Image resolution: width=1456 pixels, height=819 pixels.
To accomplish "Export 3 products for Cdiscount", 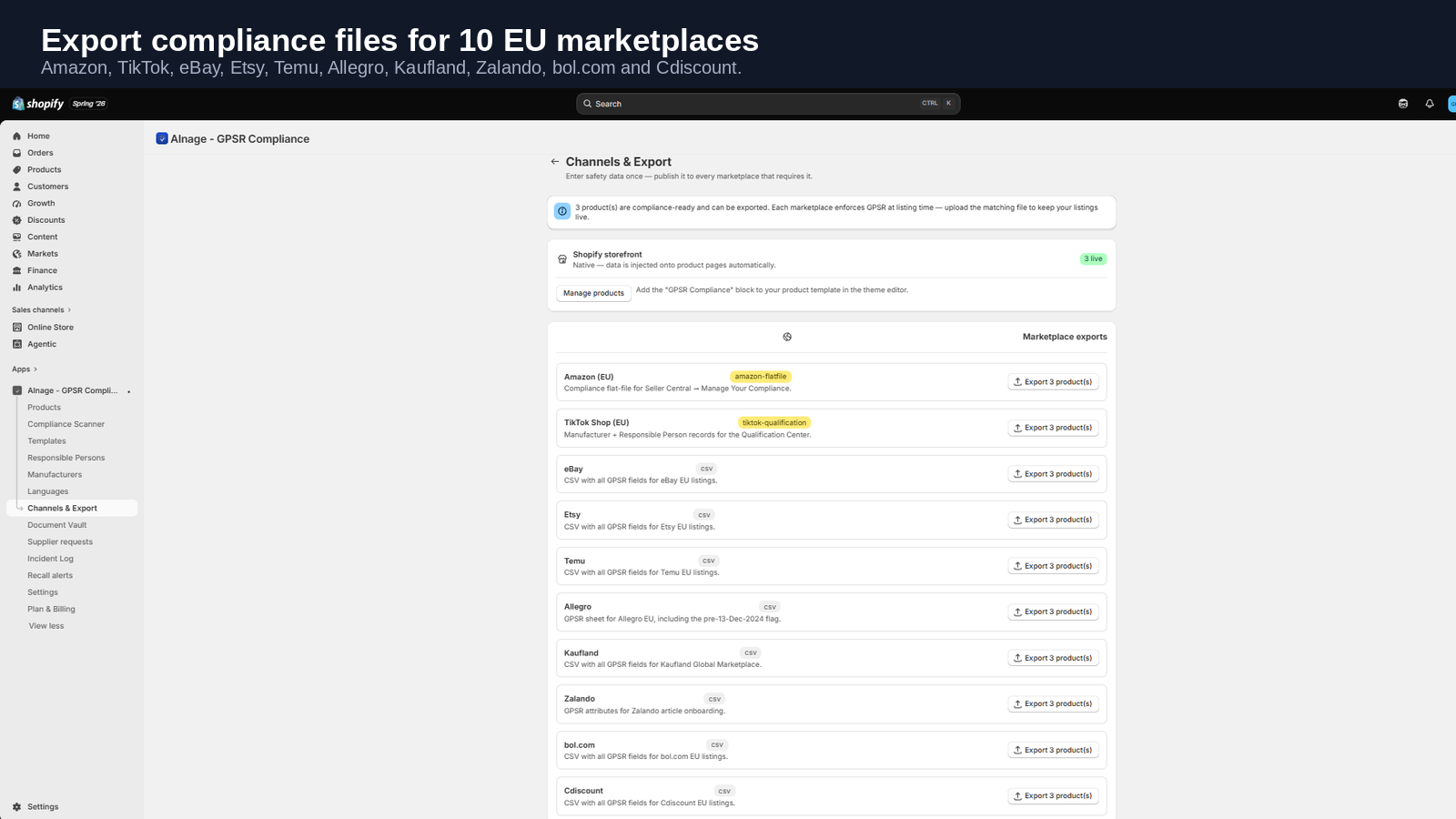I will 1053,795.
